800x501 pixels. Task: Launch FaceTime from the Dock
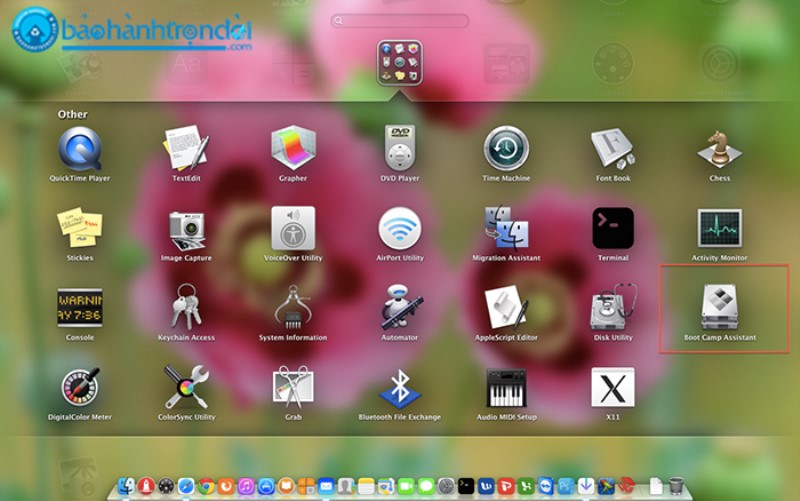point(406,486)
